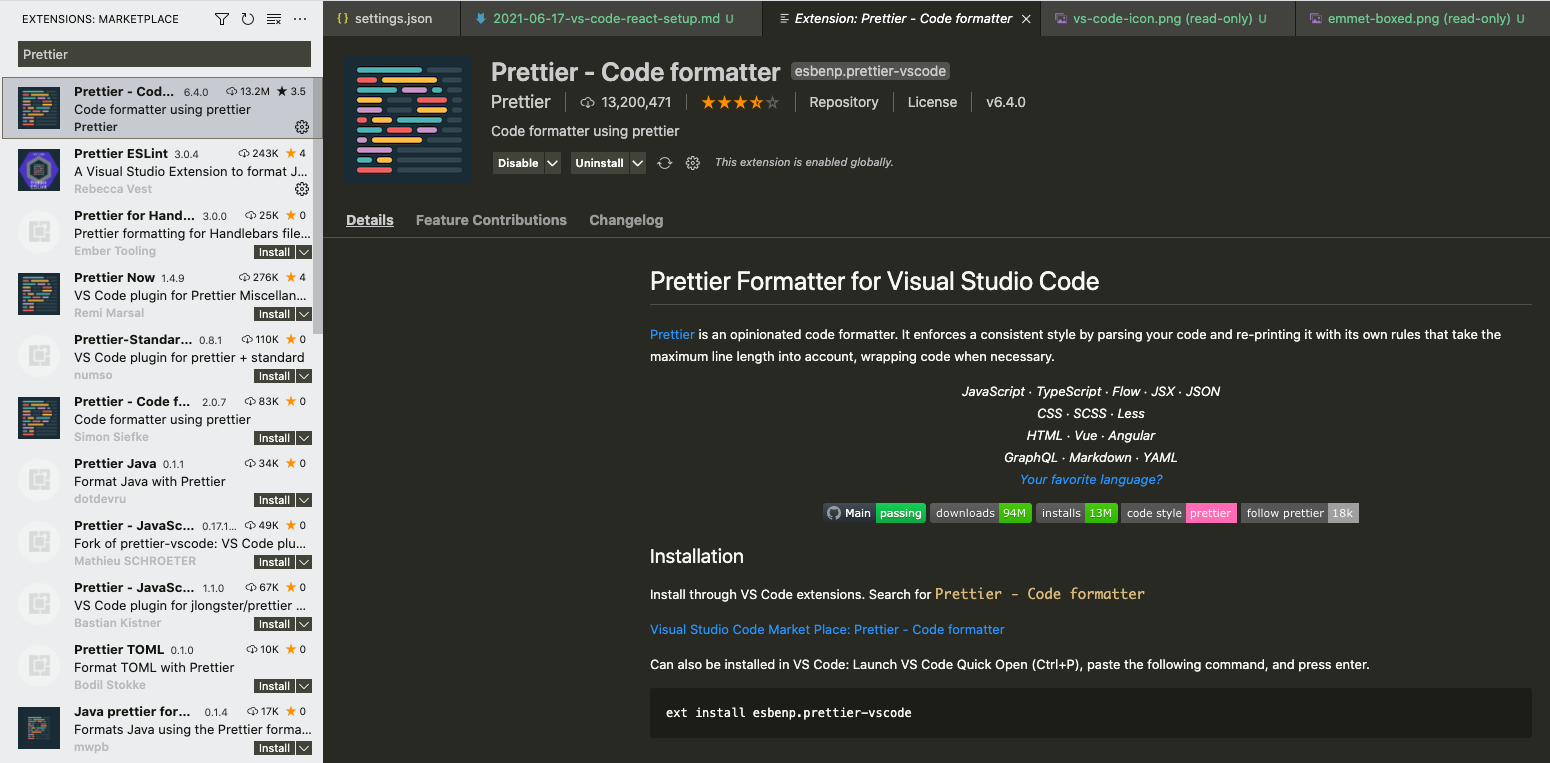Click the follow prettier 18k badge
This screenshot has width=1550, height=763.
[1299, 513]
